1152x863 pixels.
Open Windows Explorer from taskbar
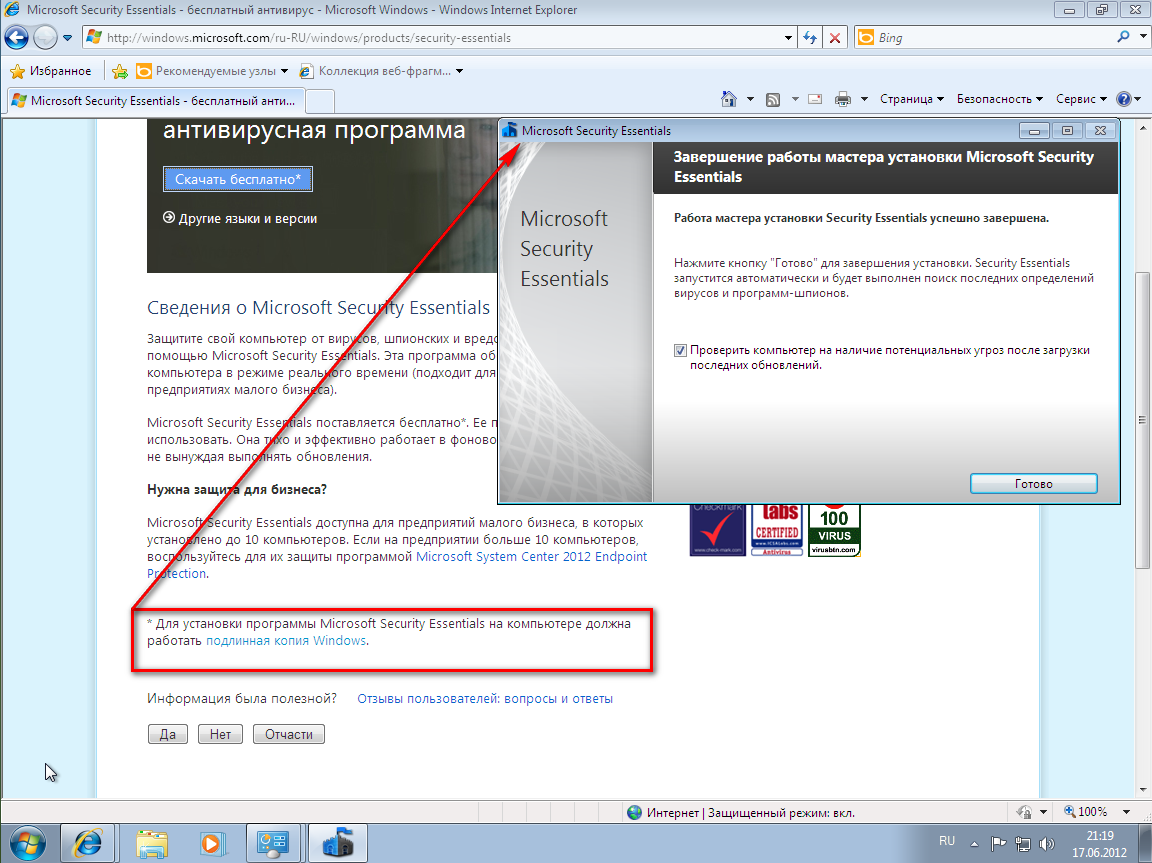tap(151, 843)
